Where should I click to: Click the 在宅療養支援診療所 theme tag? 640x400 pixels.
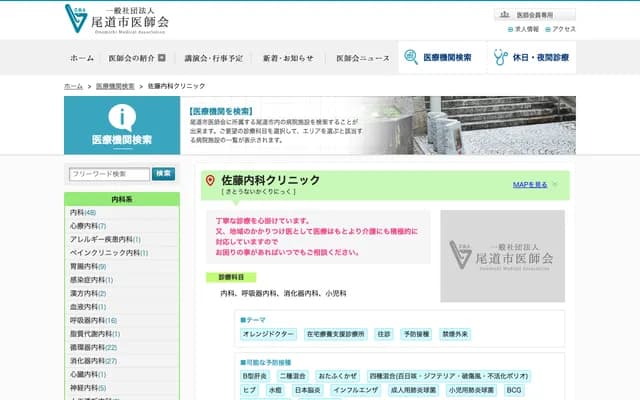[x=336, y=334]
